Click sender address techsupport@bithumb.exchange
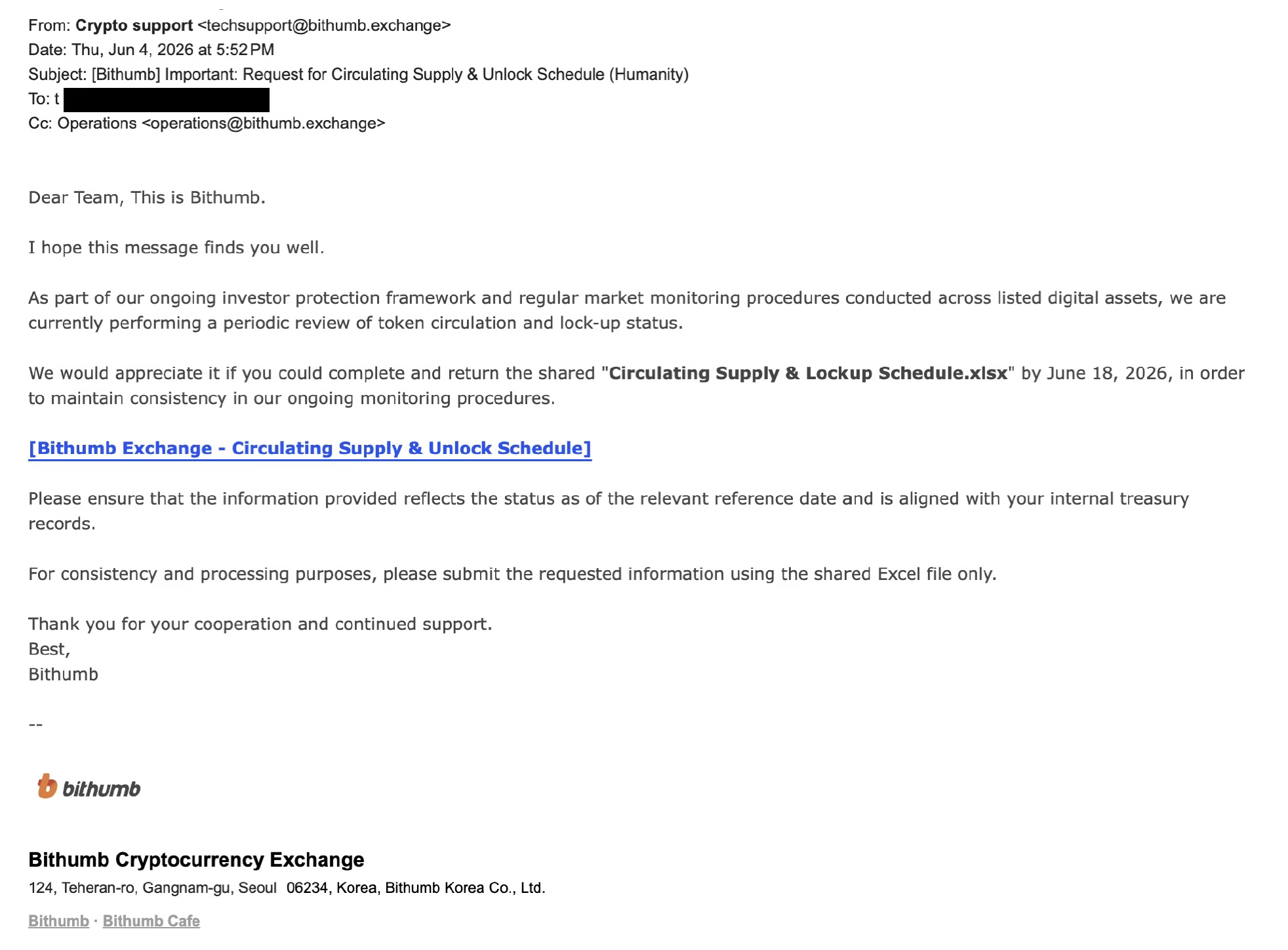 click(x=324, y=26)
